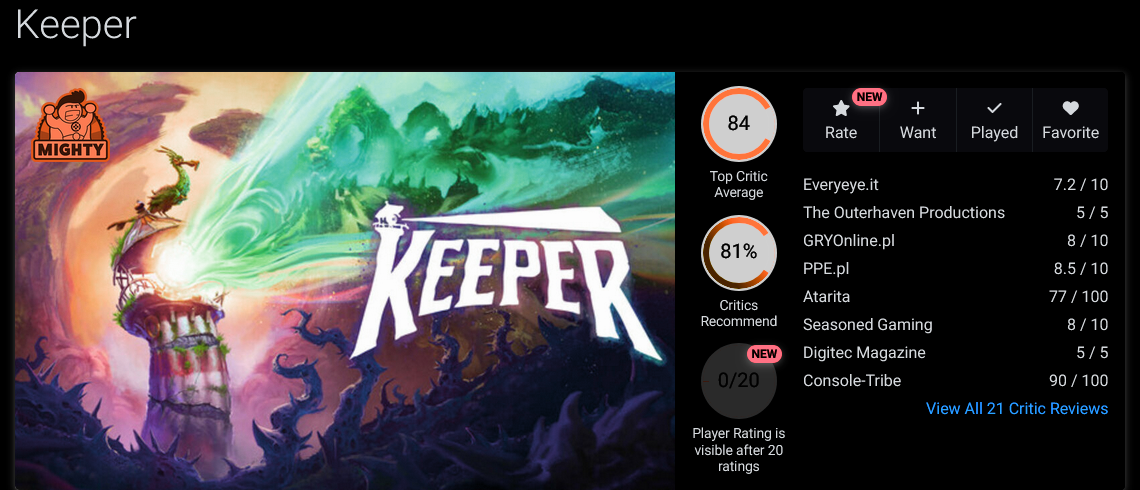Viewport: 1140px width, 490px height.
Task: Mark as Played with checkmark icon
Action: tap(994, 108)
